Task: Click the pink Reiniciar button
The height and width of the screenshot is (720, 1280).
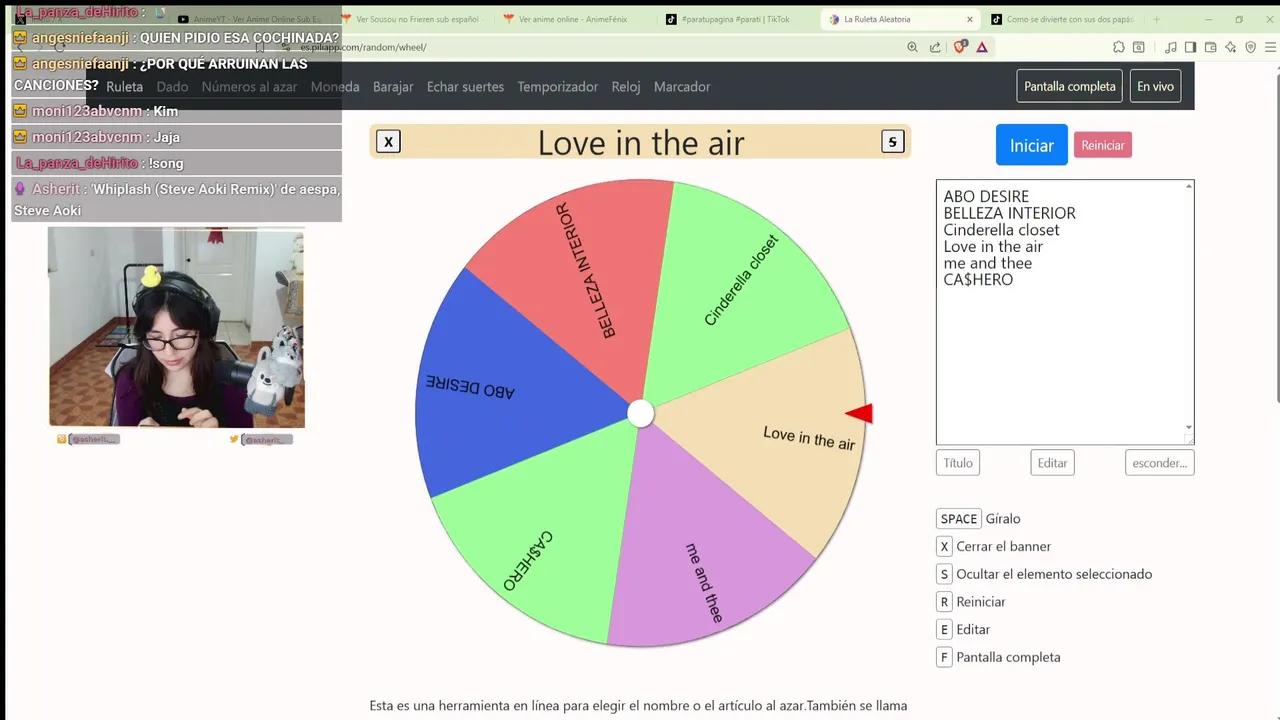Action: 1103,145
